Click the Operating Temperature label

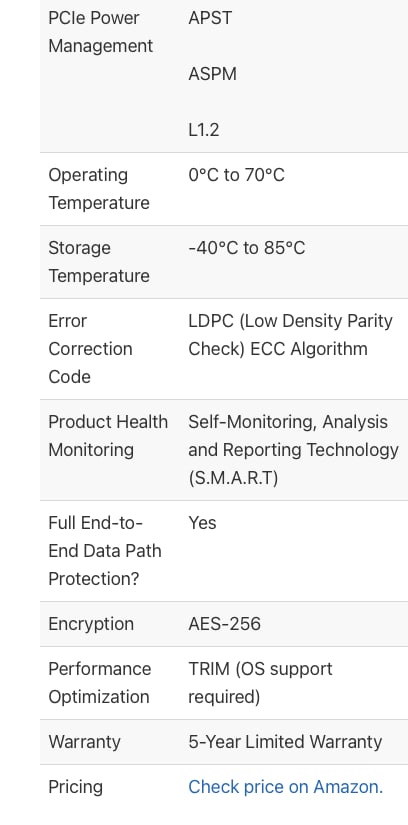tap(99, 189)
